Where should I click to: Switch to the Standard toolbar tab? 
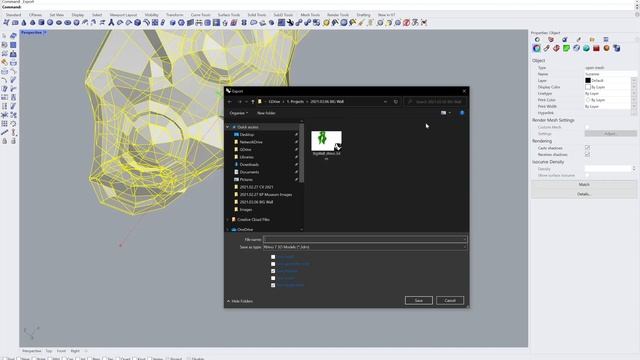[13, 15]
